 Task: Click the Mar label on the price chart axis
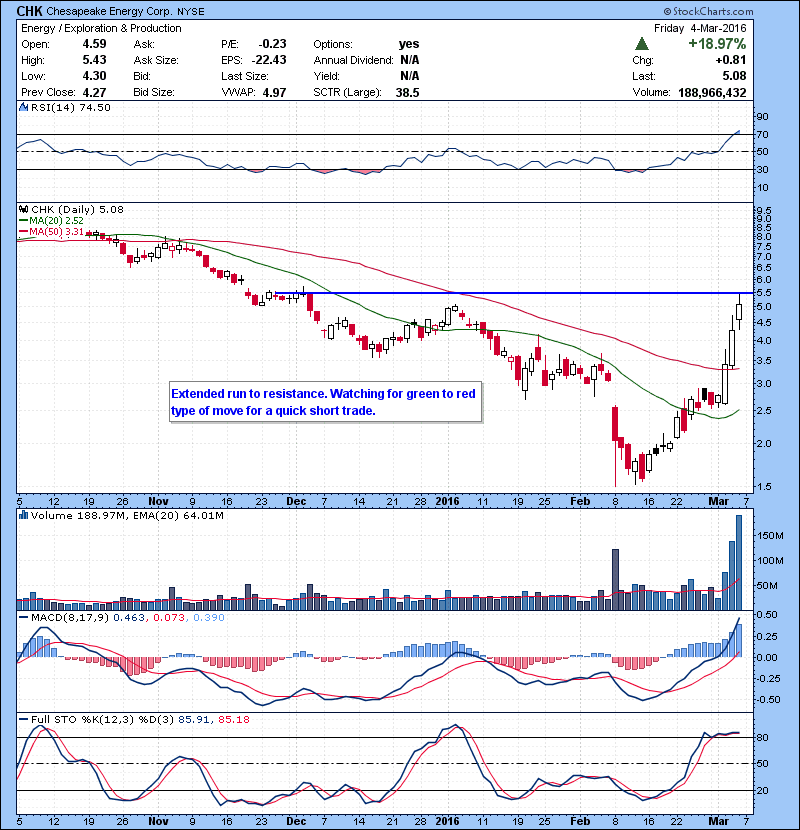tap(718, 501)
